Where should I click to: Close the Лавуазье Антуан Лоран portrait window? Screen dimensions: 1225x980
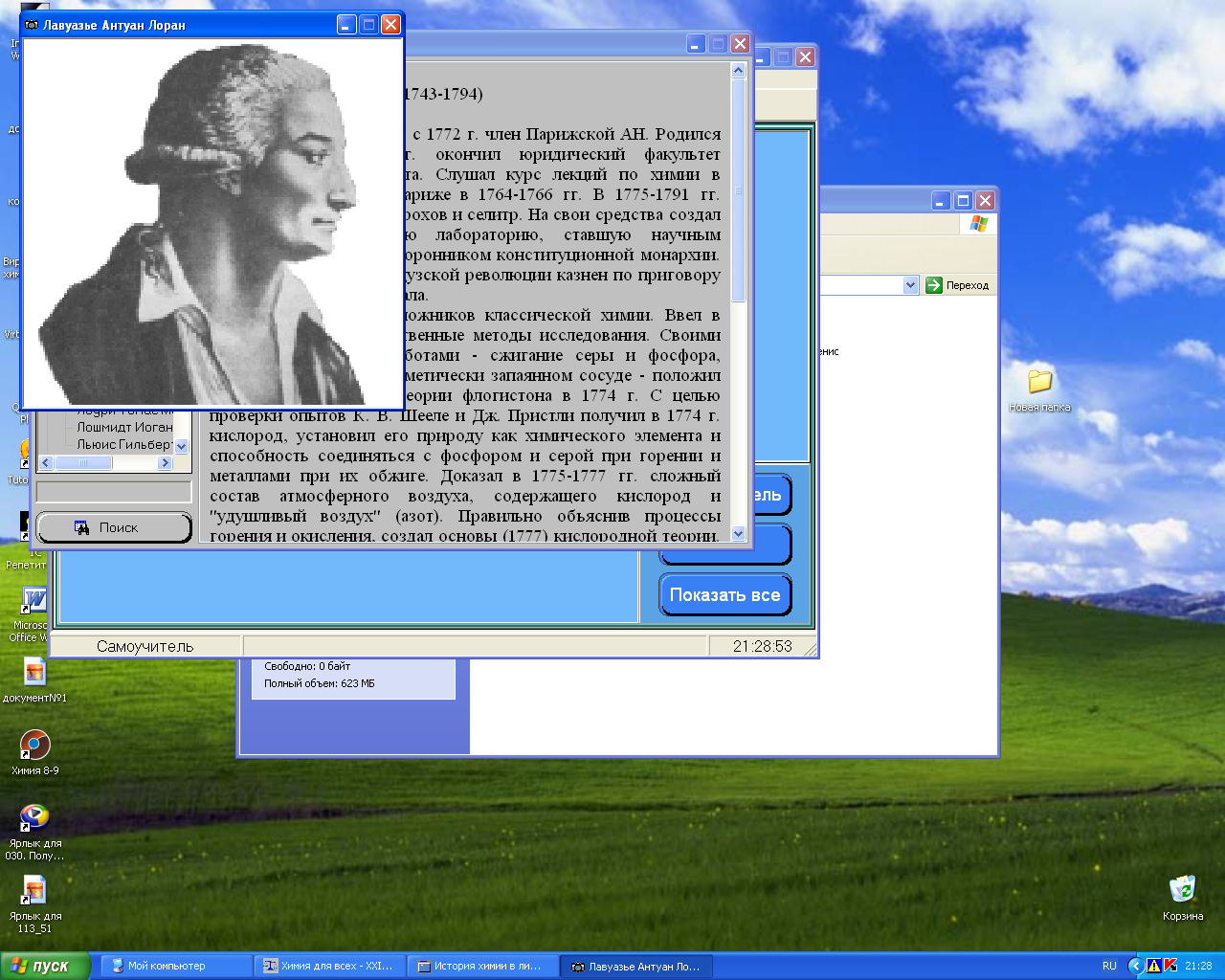[x=390, y=25]
